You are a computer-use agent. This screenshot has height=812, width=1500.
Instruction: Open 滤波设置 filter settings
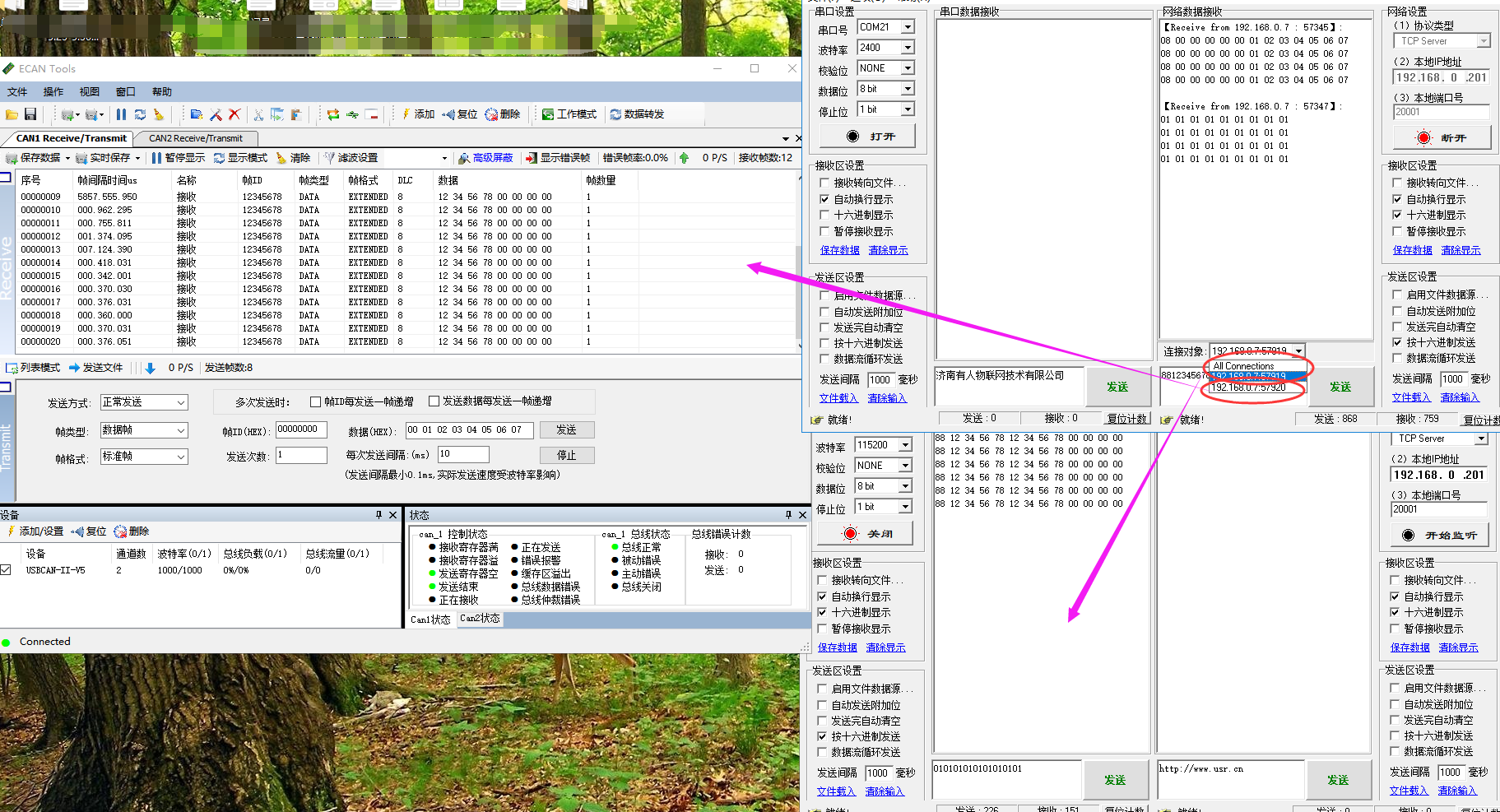click(351, 158)
